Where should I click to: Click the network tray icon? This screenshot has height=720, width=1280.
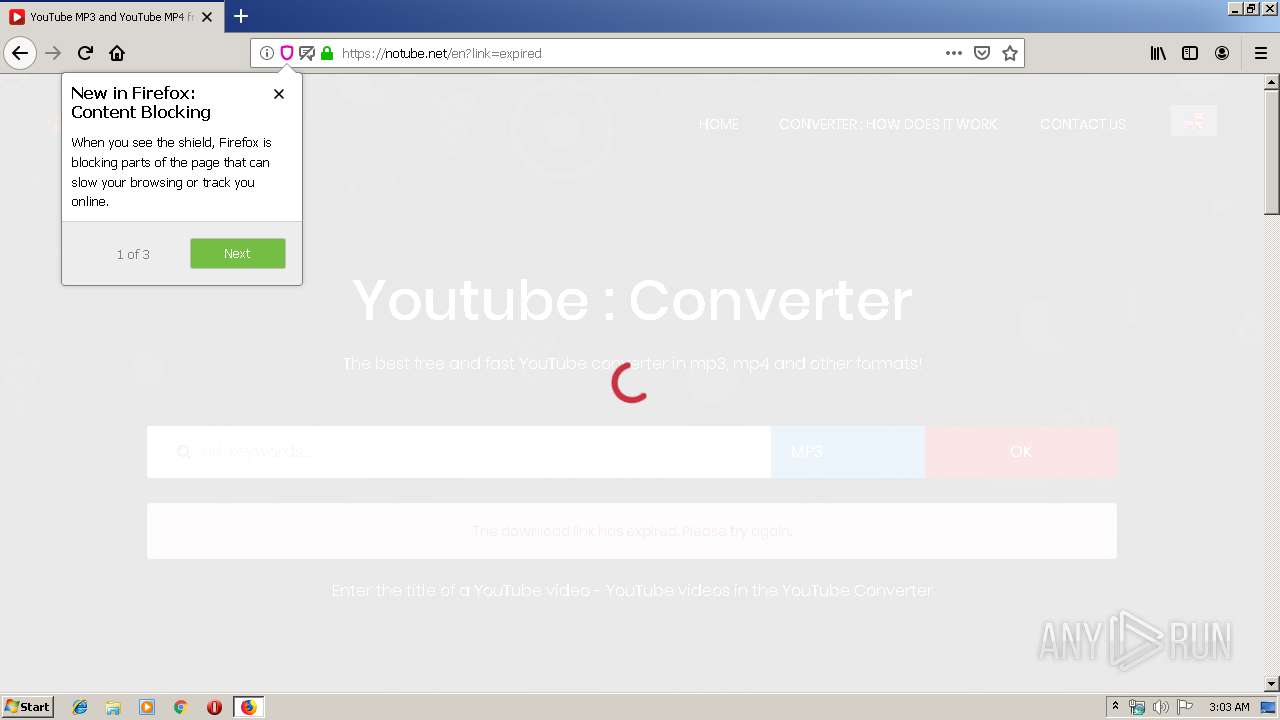click(1137, 707)
